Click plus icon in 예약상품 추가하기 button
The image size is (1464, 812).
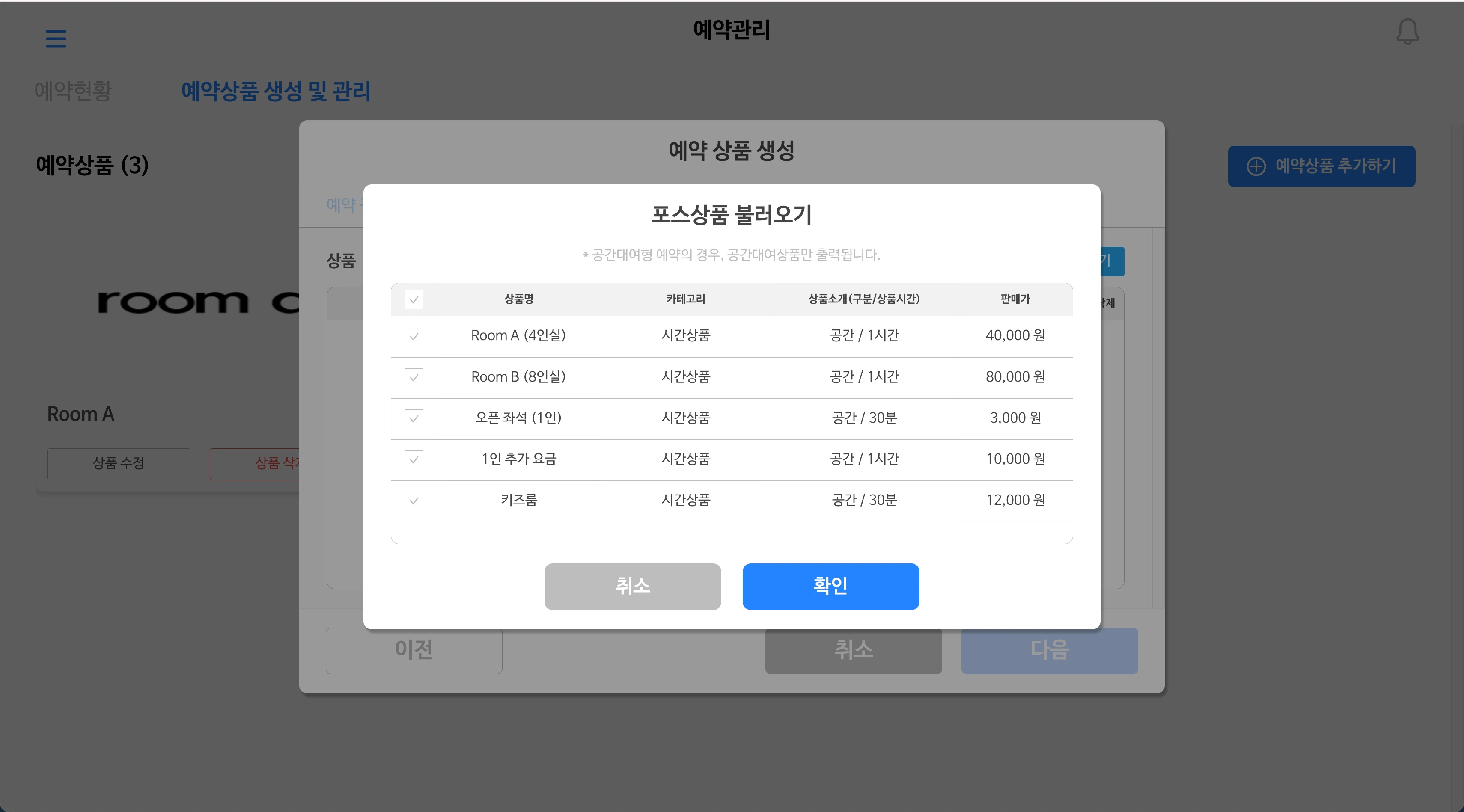pyautogui.click(x=1256, y=166)
